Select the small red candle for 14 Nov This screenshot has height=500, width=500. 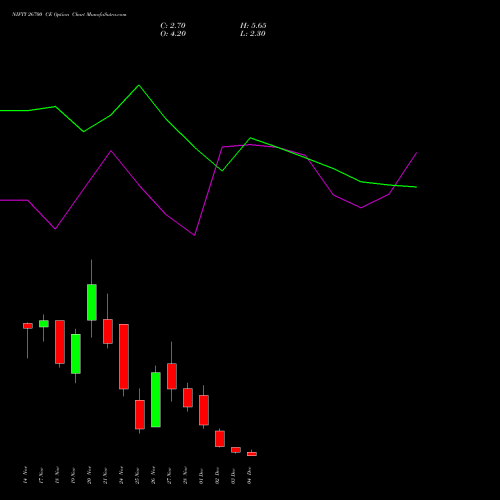(28, 326)
